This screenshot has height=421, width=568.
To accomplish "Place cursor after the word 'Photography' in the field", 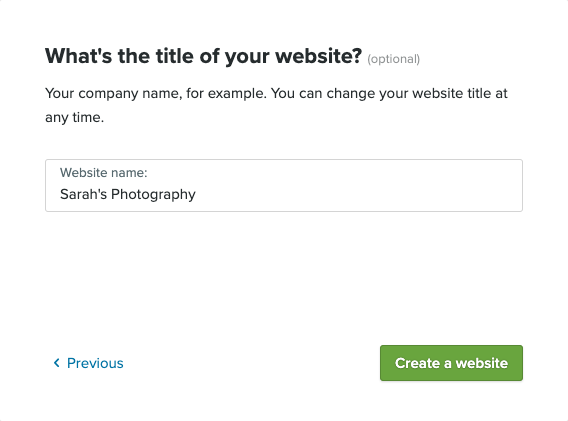I will 197,195.
